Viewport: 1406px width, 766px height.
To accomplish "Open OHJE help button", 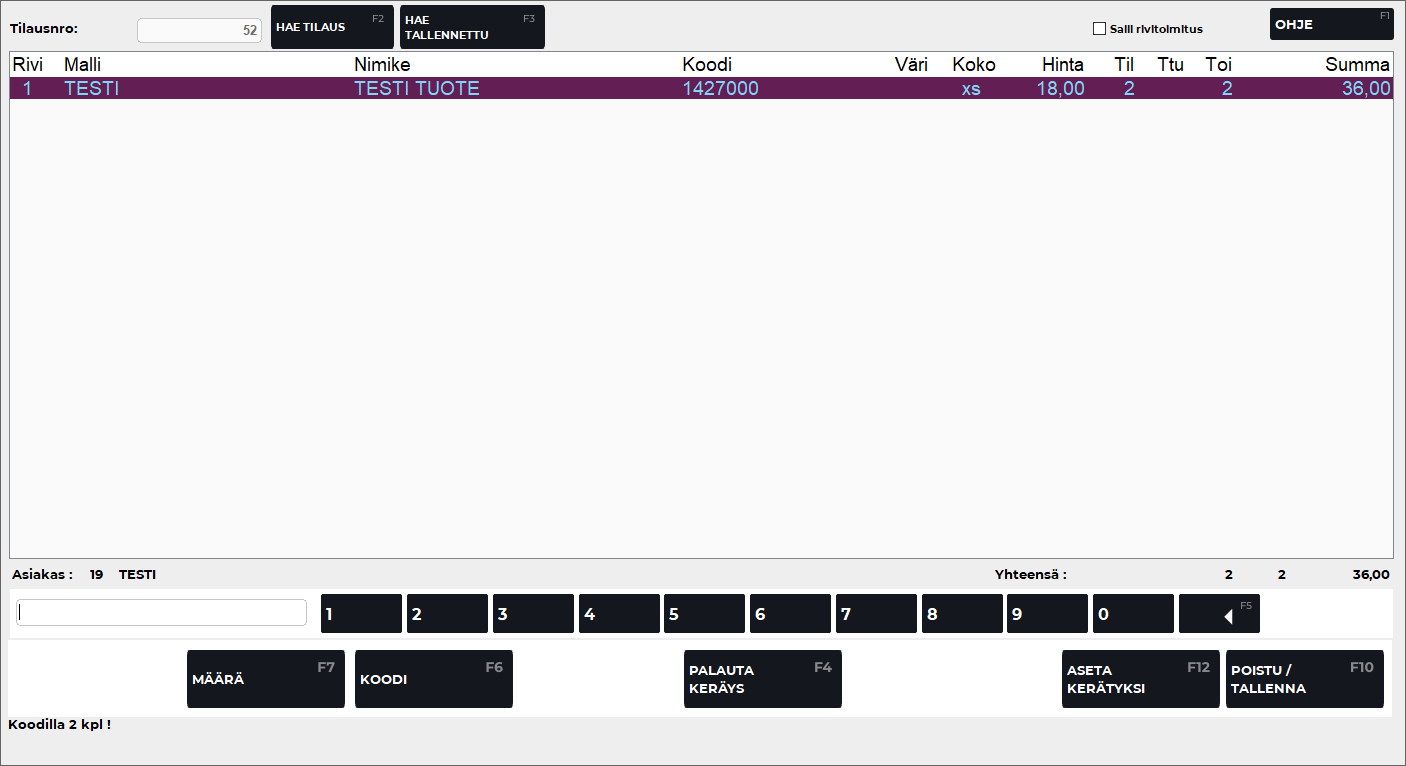I will [1330, 24].
